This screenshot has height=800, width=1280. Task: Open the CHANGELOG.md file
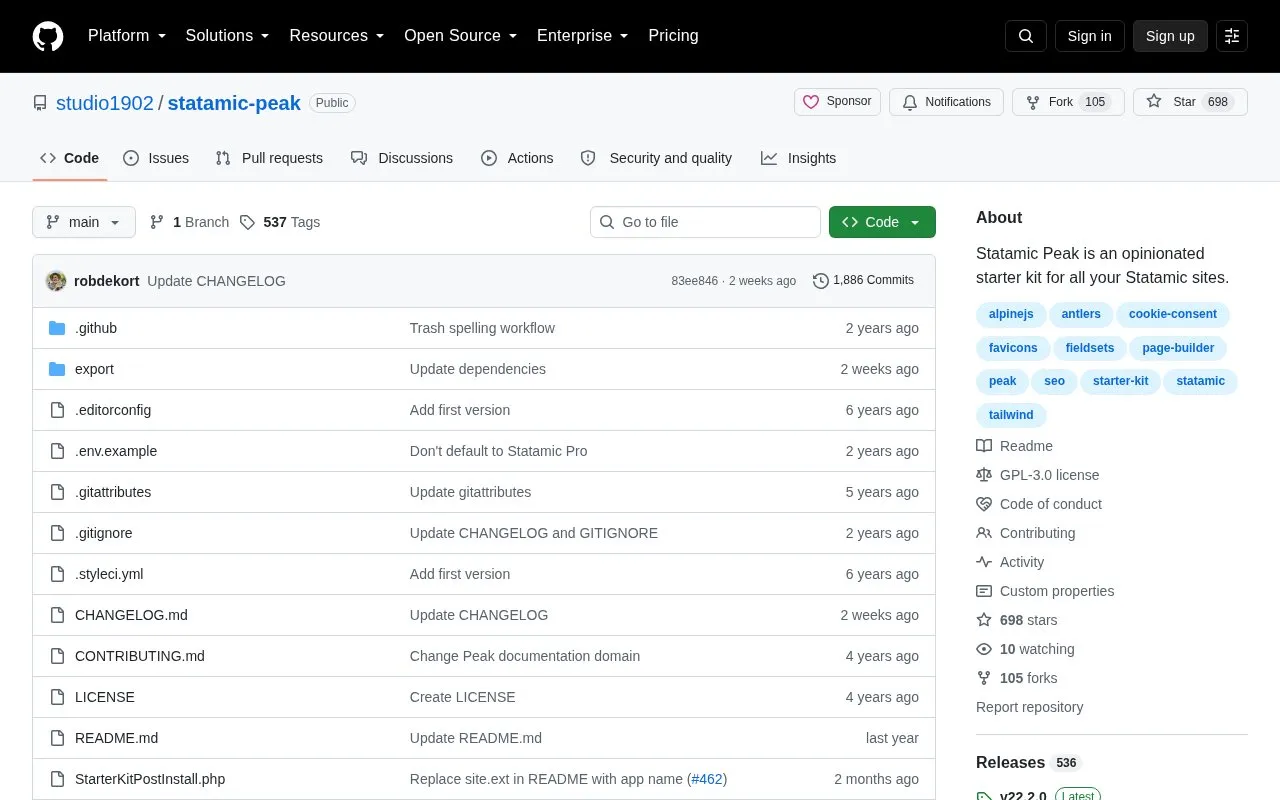point(131,615)
